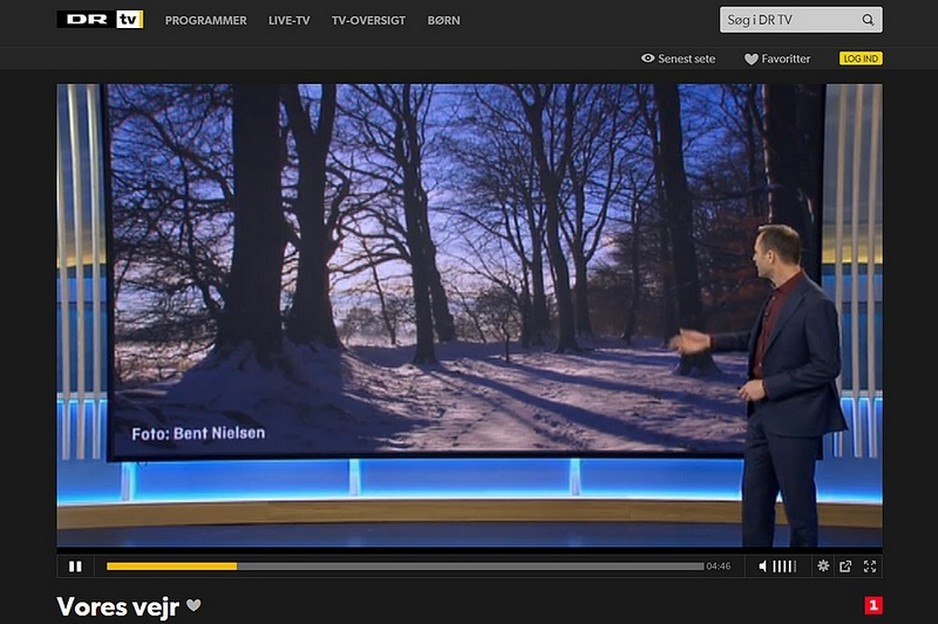Open the video in a pop-out window
This screenshot has height=624, width=938.
(x=845, y=566)
